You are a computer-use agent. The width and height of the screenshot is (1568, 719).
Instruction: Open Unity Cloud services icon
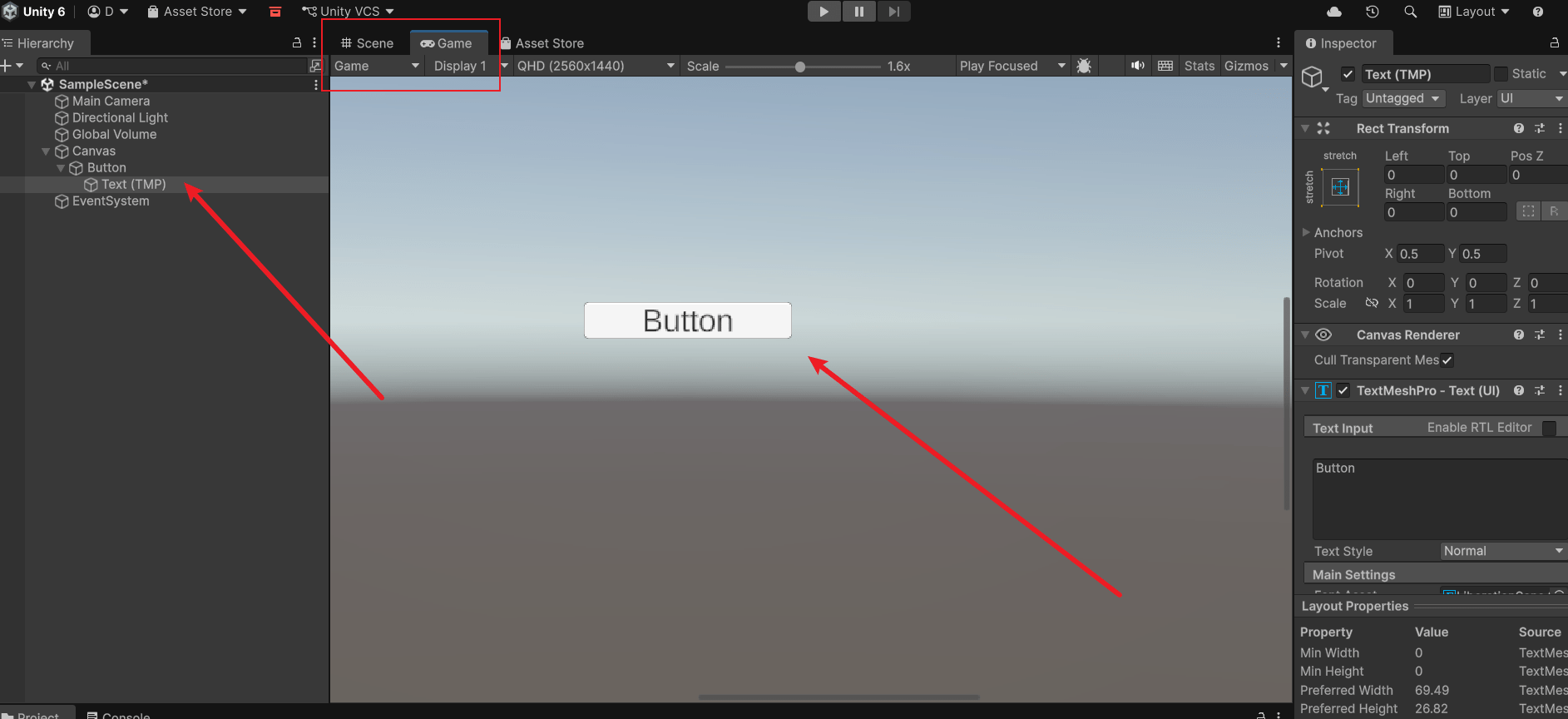[x=1334, y=12]
